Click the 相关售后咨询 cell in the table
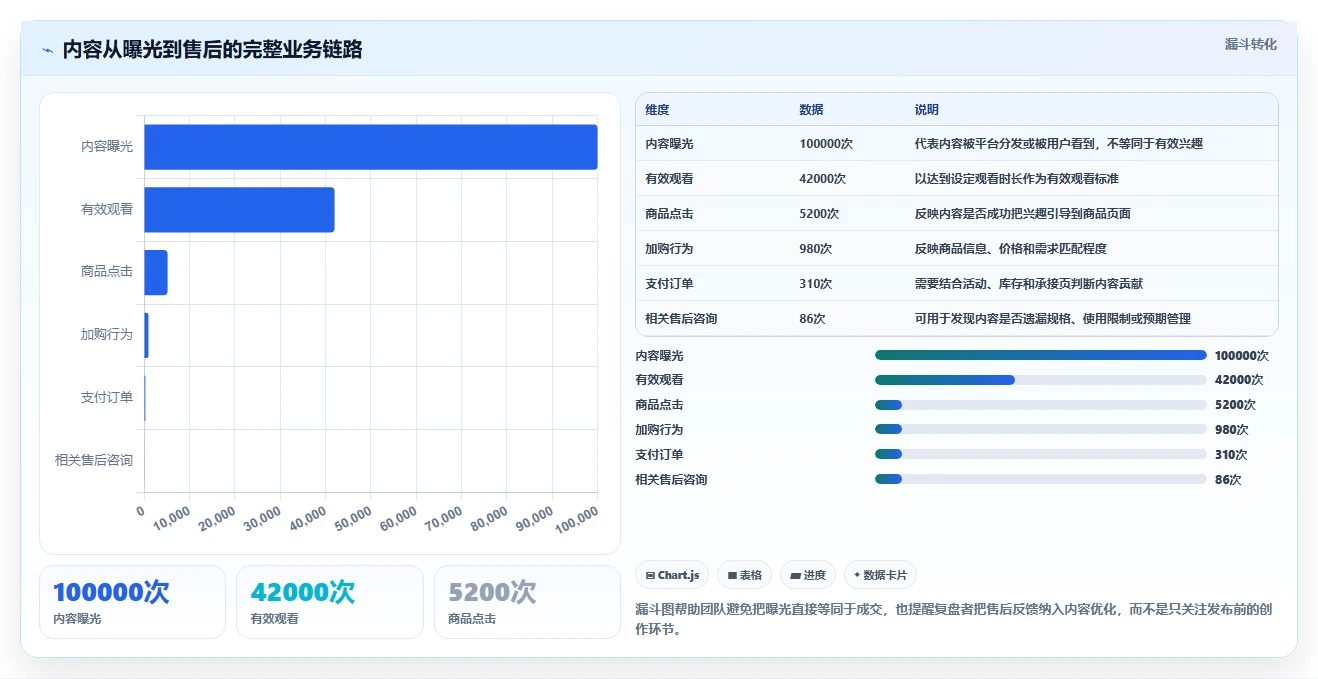This screenshot has height=679, width=1318. (x=681, y=319)
